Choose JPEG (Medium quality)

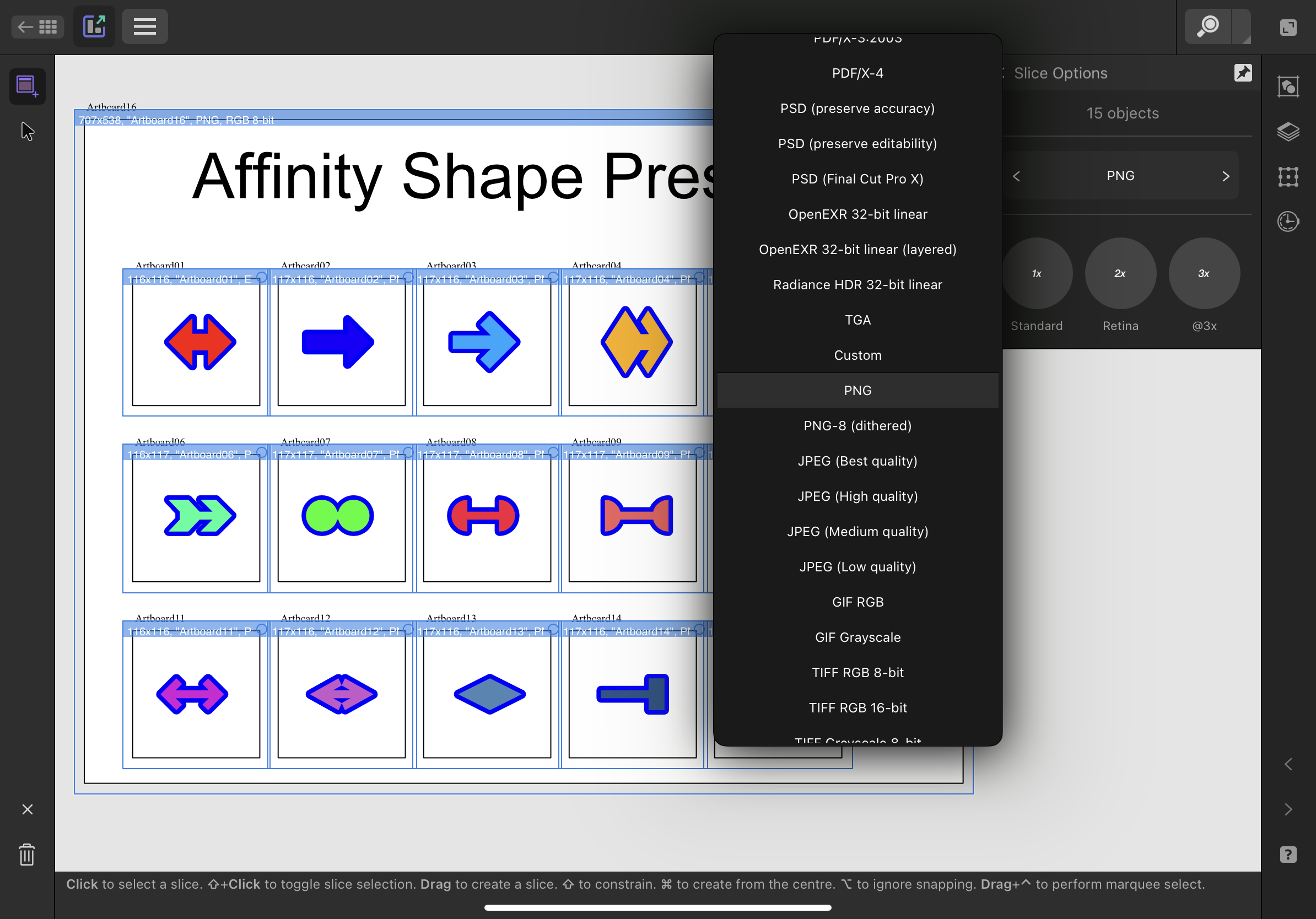point(857,531)
